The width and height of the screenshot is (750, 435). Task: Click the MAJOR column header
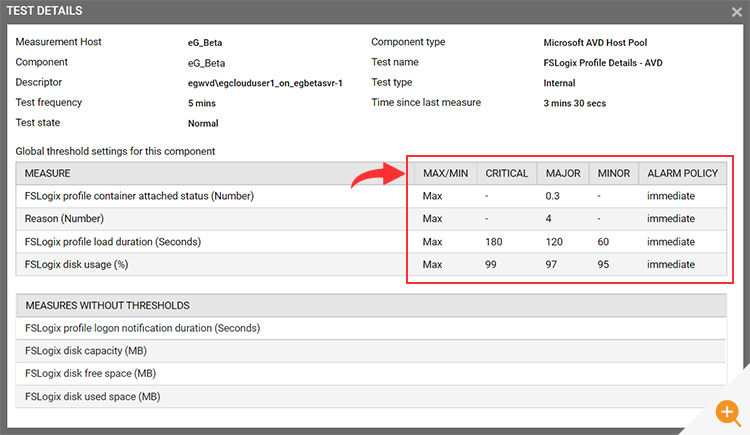[x=563, y=173]
